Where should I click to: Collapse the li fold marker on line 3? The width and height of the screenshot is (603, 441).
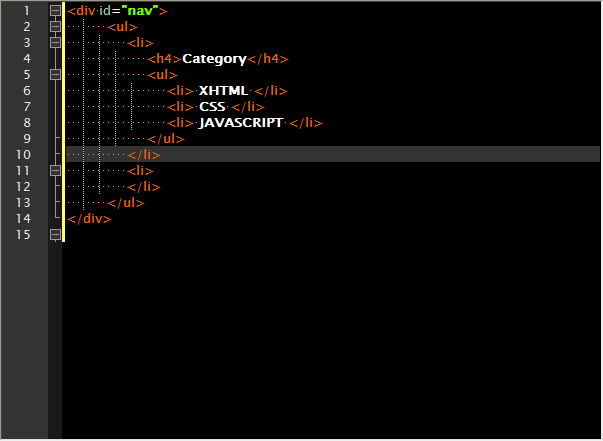(x=55, y=42)
